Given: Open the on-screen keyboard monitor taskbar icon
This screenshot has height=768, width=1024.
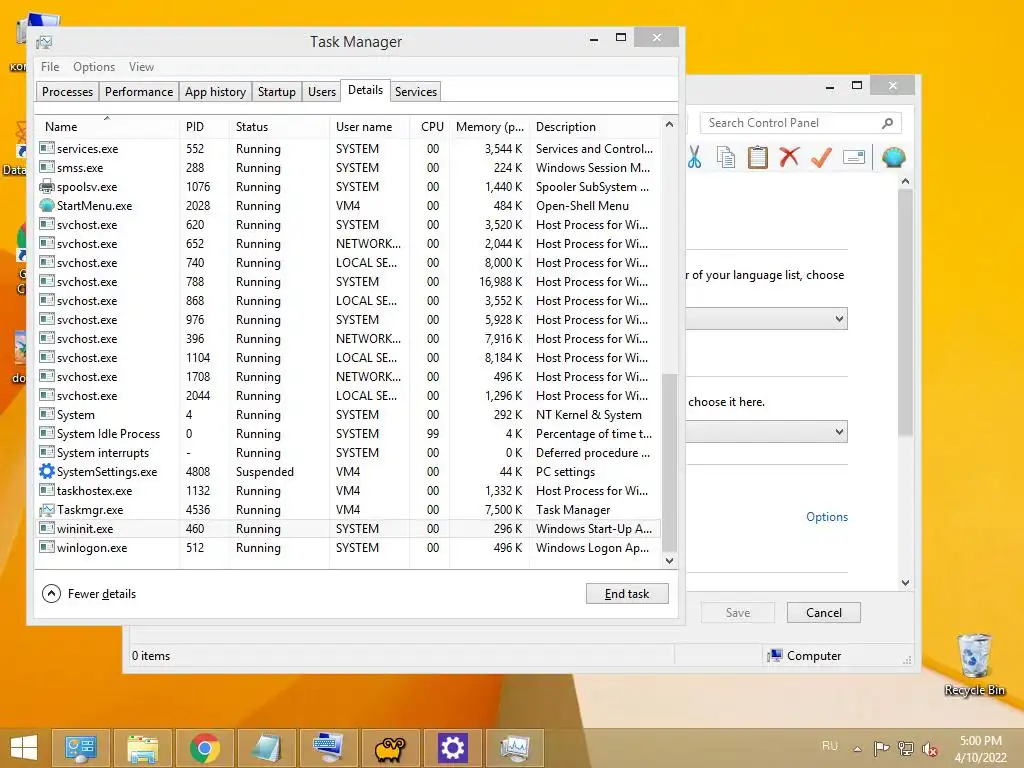Looking at the screenshot, I should 328,748.
